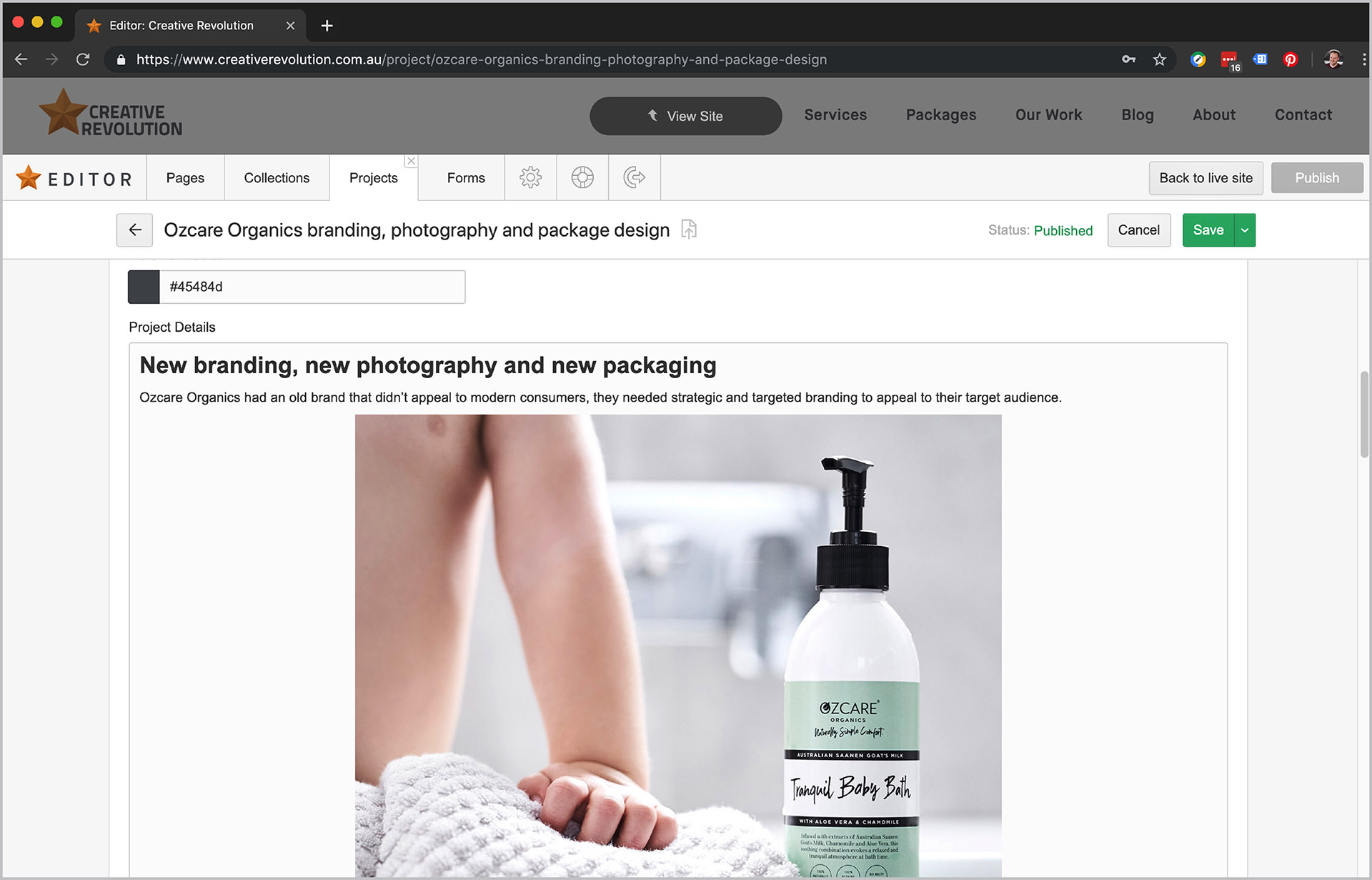Bookmark the page with the star icon

pyautogui.click(x=1159, y=59)
